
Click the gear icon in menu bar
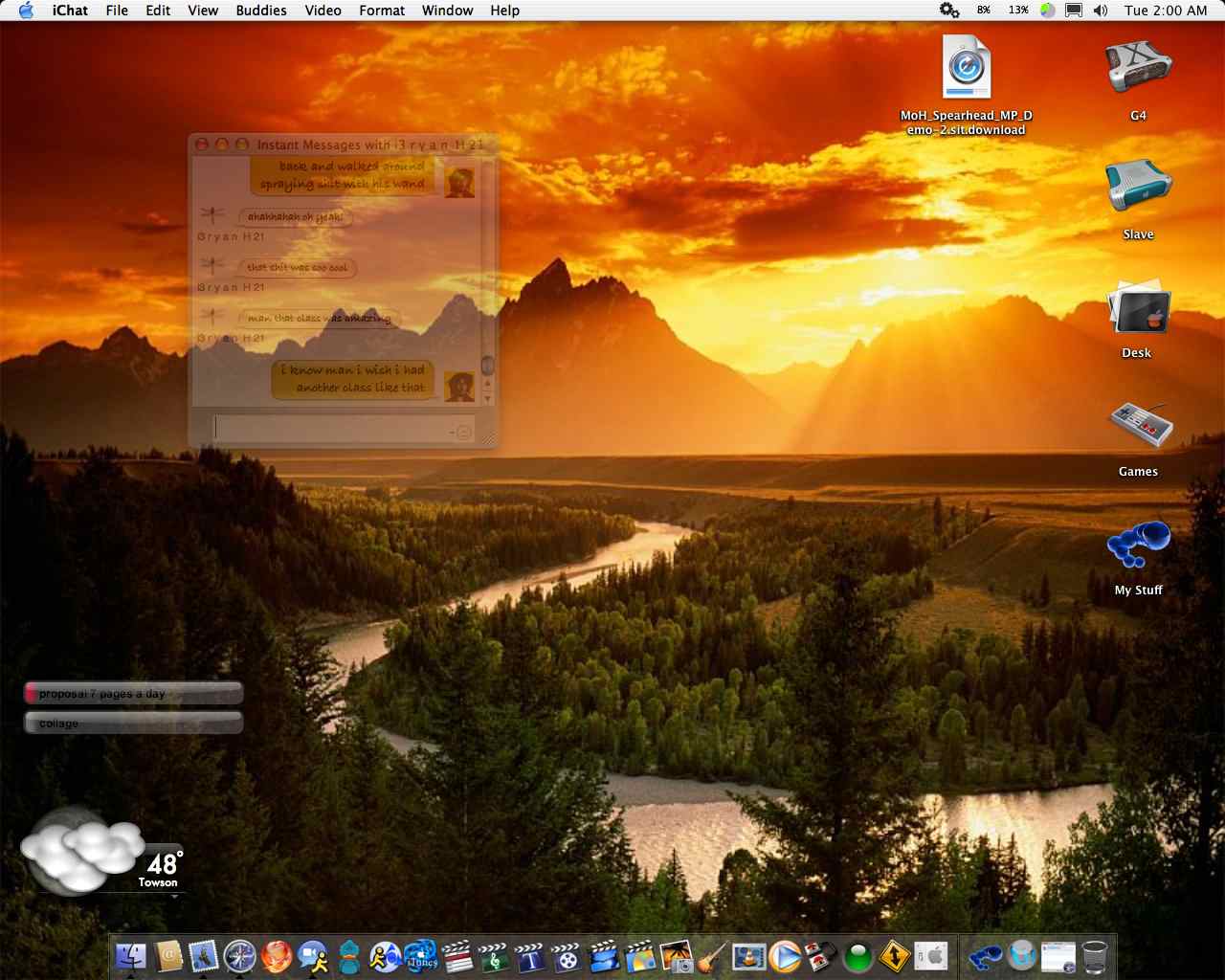click(x=949, y=11)
